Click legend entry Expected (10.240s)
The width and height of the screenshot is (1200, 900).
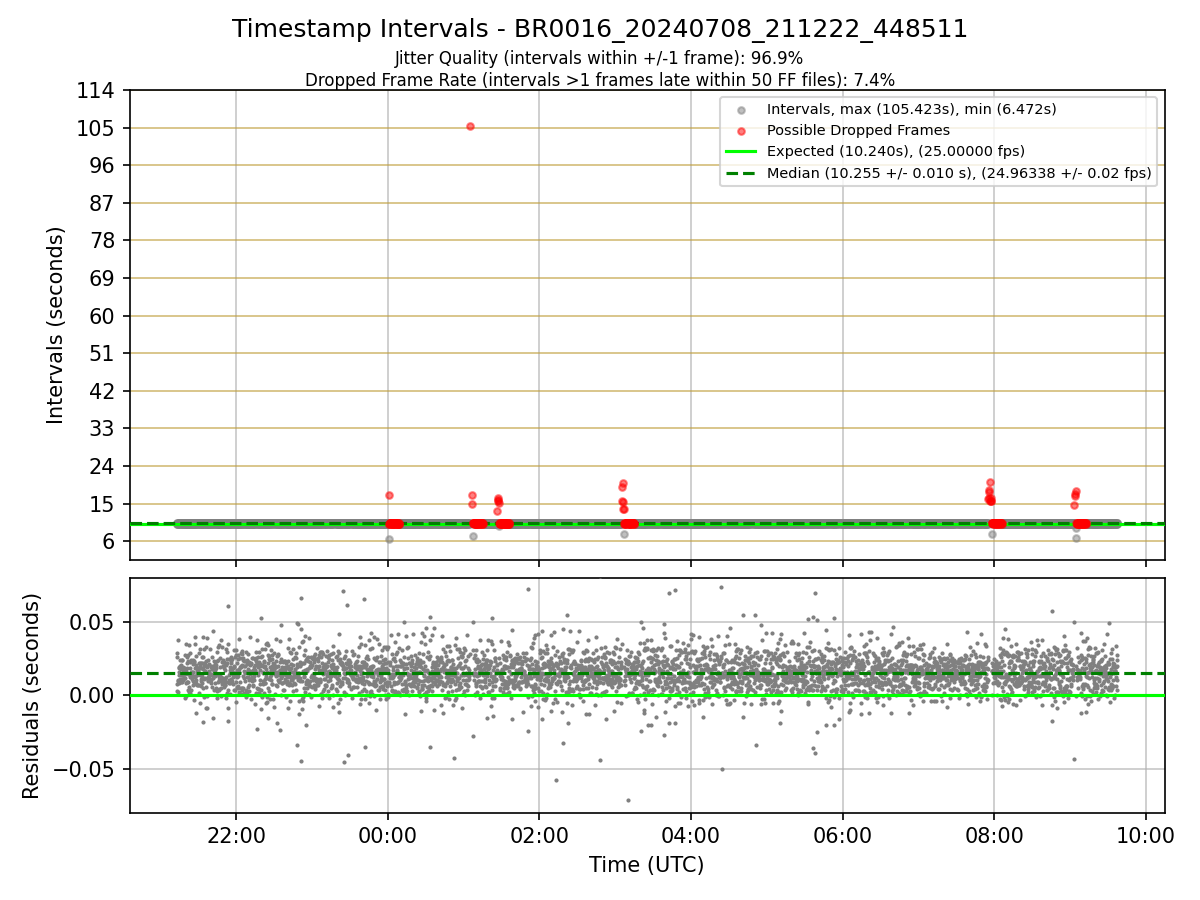point(896,152)
